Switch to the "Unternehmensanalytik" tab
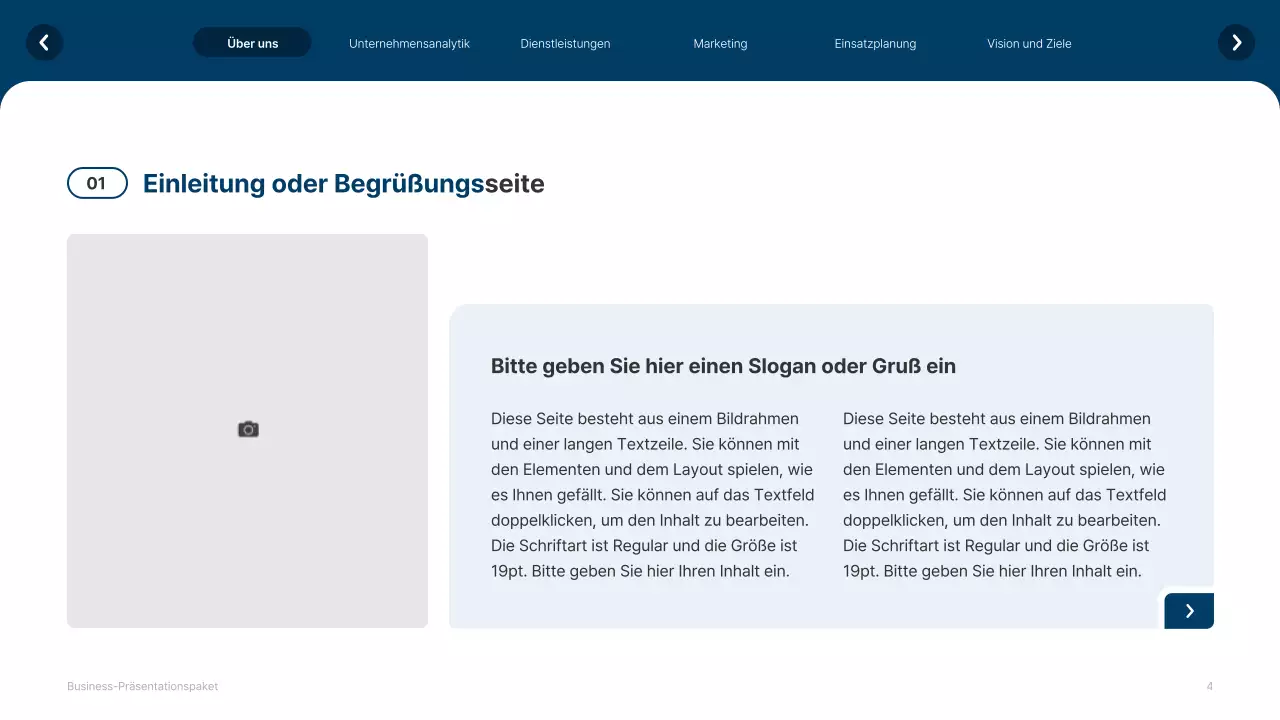 coord(409,43)
